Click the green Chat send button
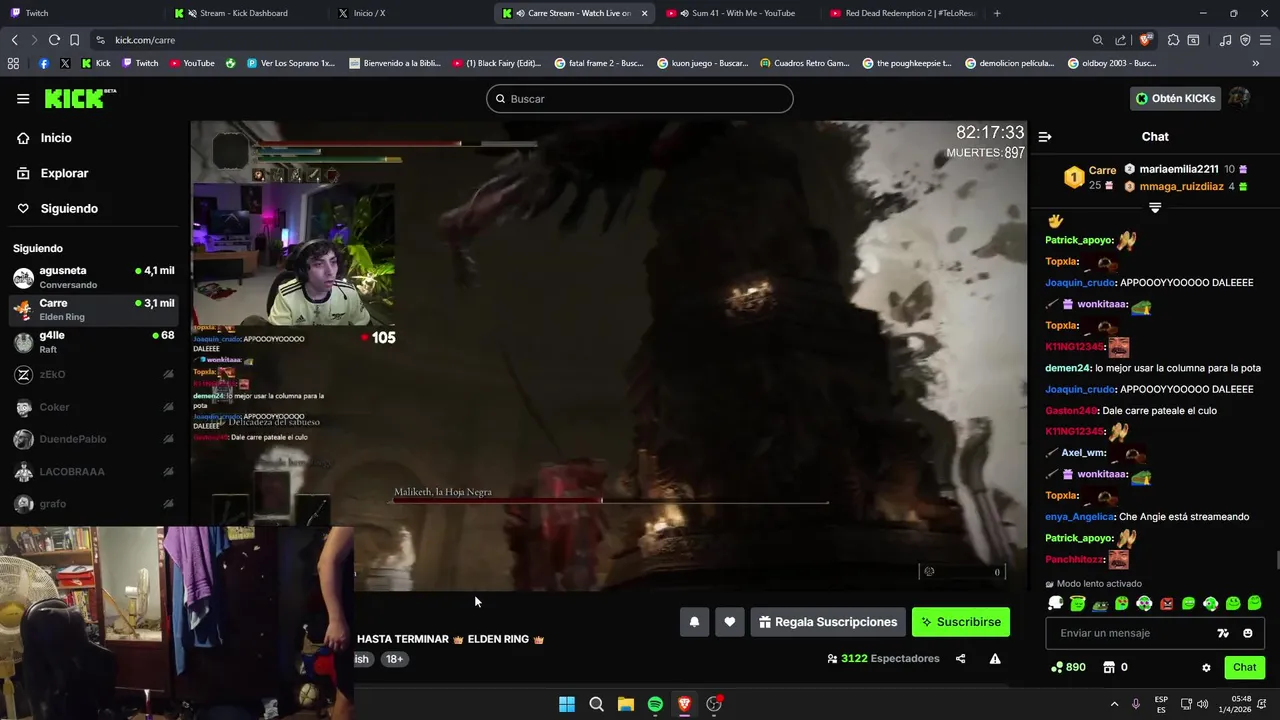 point(1244,667)
